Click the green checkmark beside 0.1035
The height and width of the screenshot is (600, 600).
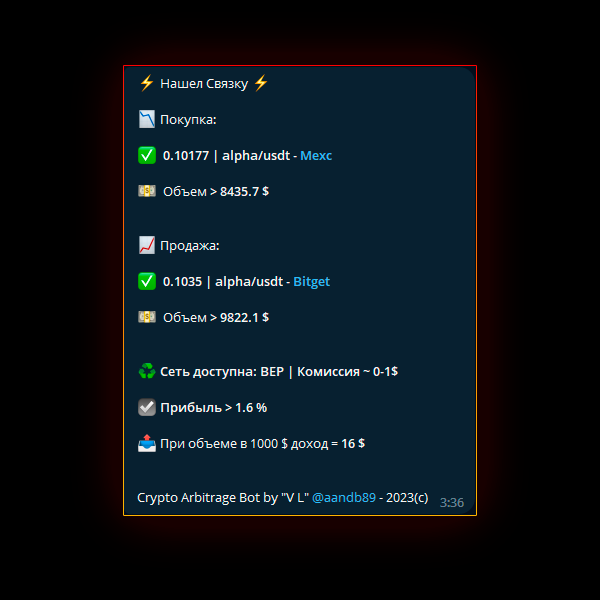(147, 281)
